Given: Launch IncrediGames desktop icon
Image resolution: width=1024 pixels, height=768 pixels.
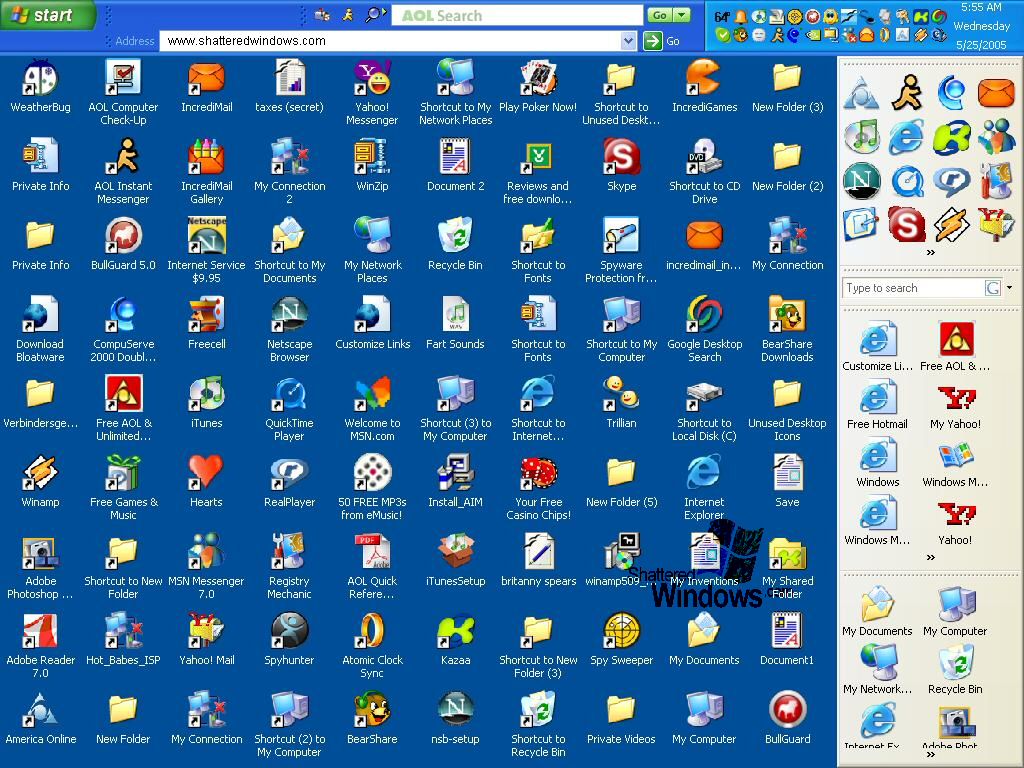Looking at the screenshot, I should (705, 86).
